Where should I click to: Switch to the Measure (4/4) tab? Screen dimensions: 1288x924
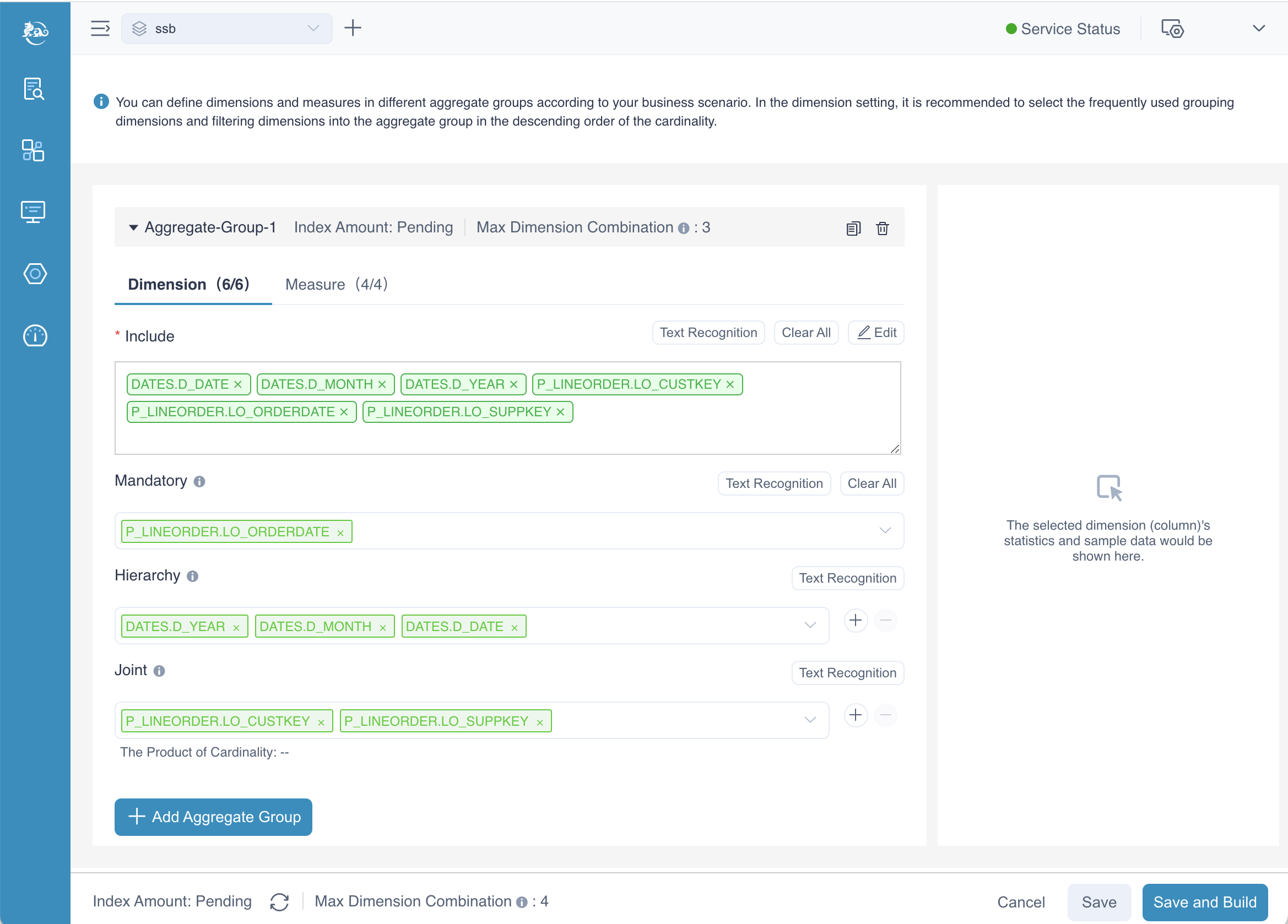coord(336,284)
